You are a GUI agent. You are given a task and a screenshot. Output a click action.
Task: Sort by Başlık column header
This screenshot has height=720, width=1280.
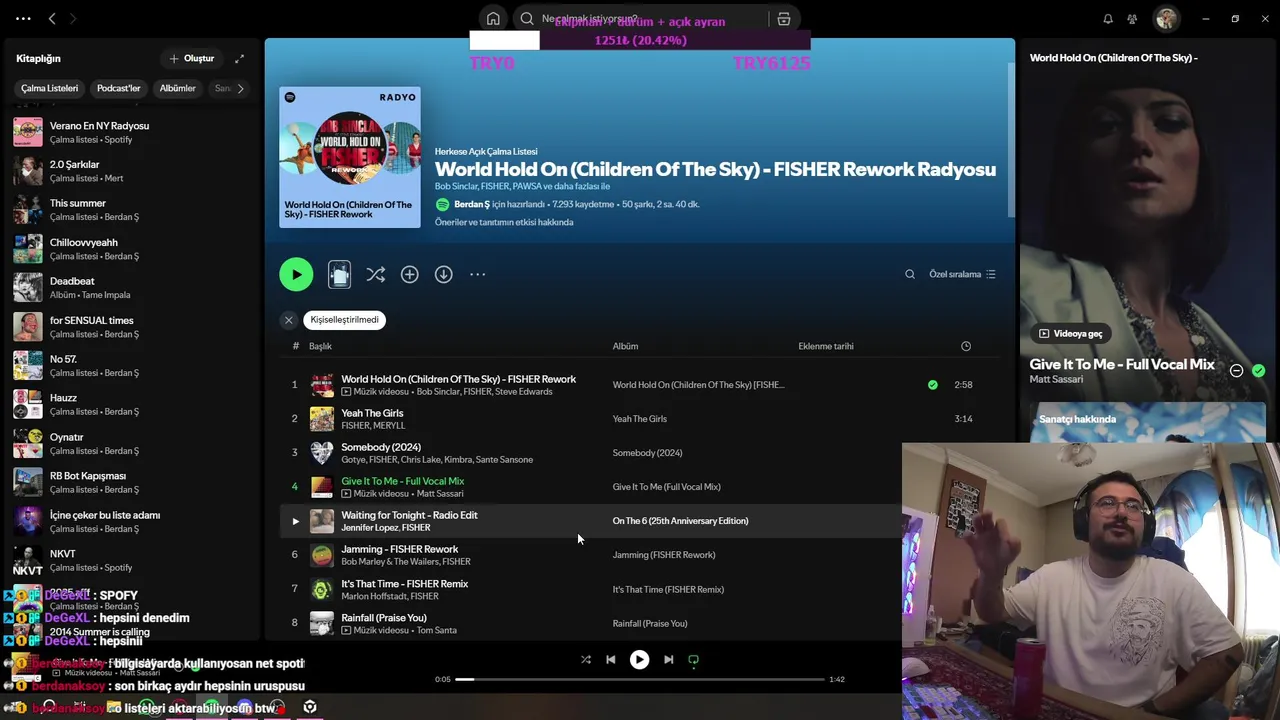click(x=320, y=346)
